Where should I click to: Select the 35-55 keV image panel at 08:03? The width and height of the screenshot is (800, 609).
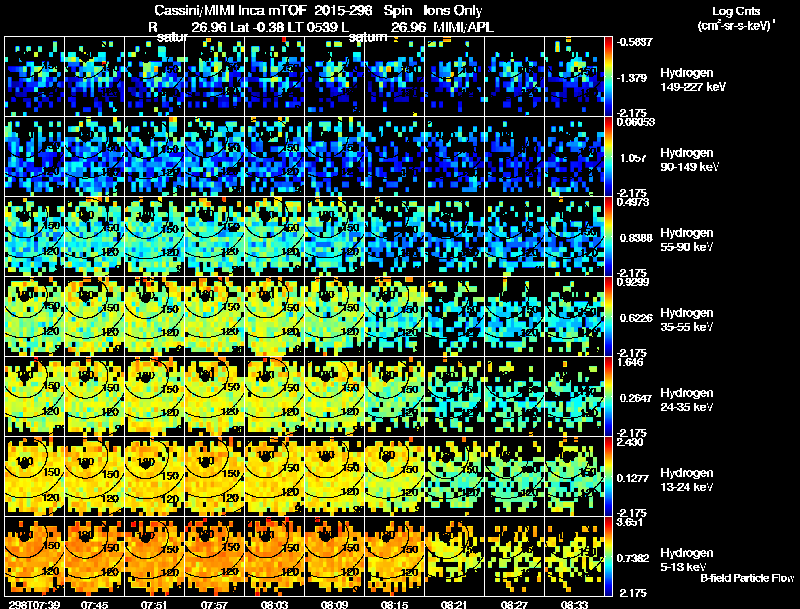(274, 317)
